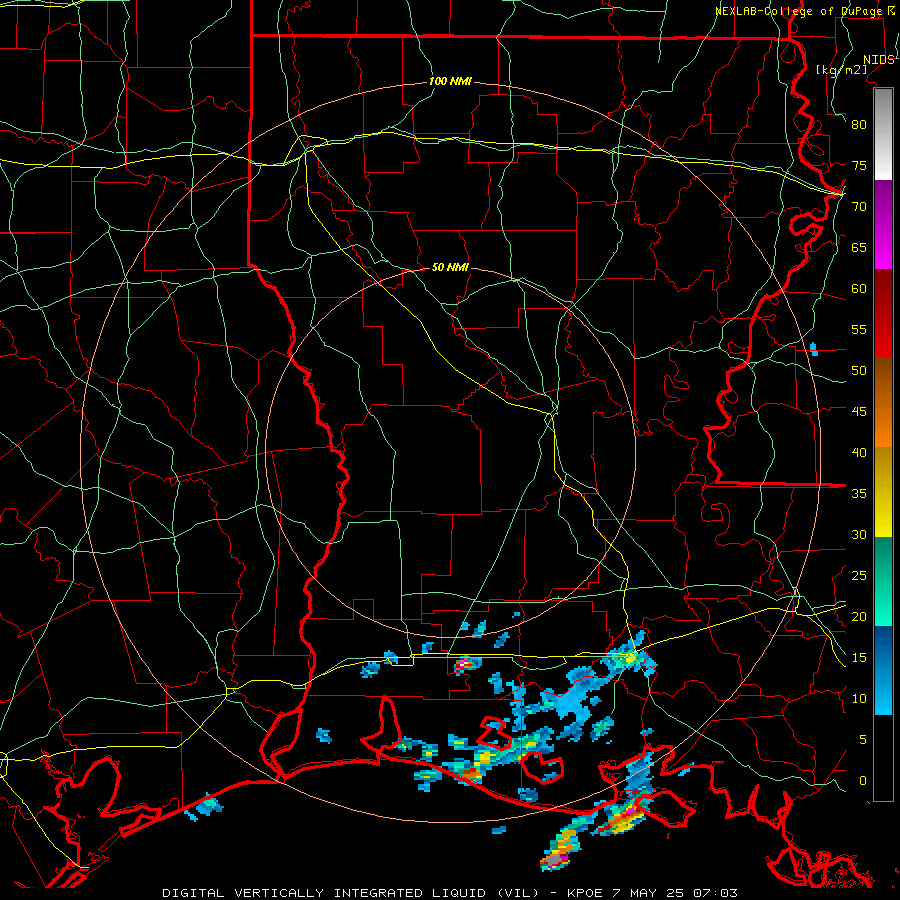Click the white segment of the color scale
Image resolution: width=900 pixels, height=900 pixels.
(x=883, y=134)
